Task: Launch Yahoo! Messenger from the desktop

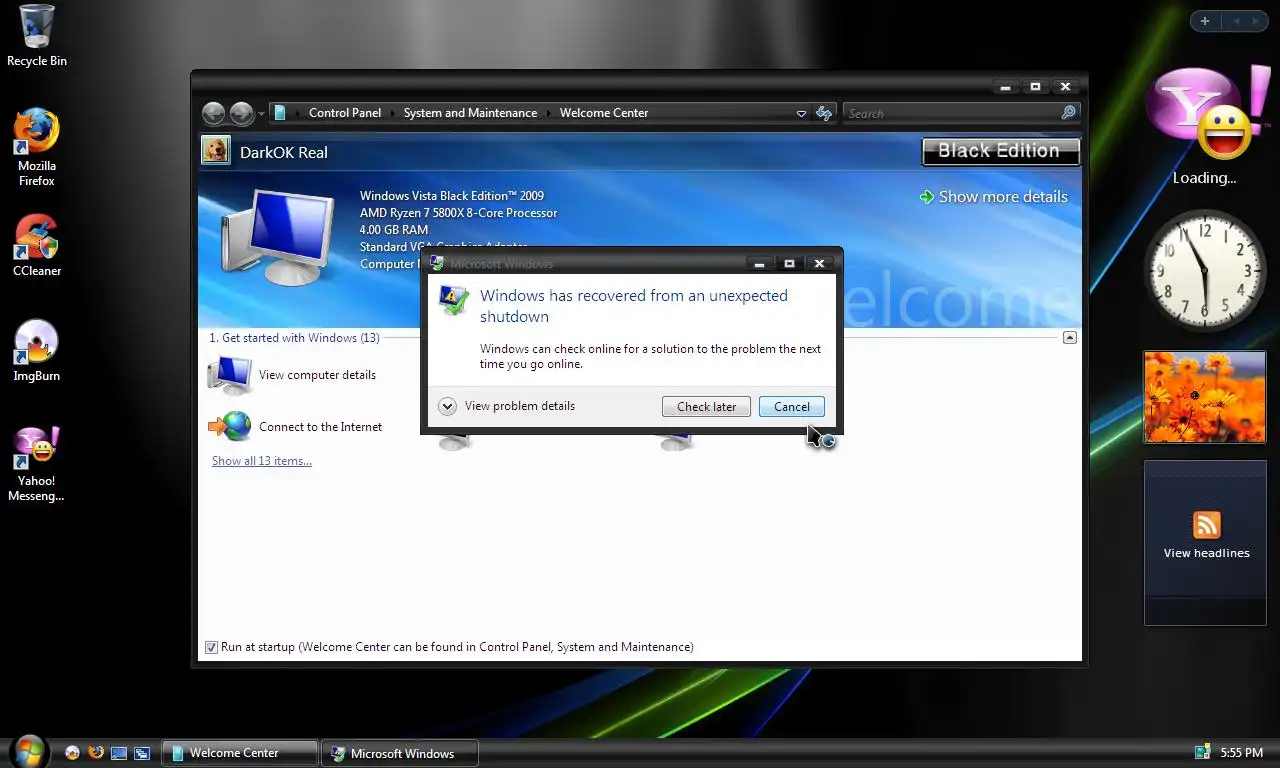Action: pos(37,464)
